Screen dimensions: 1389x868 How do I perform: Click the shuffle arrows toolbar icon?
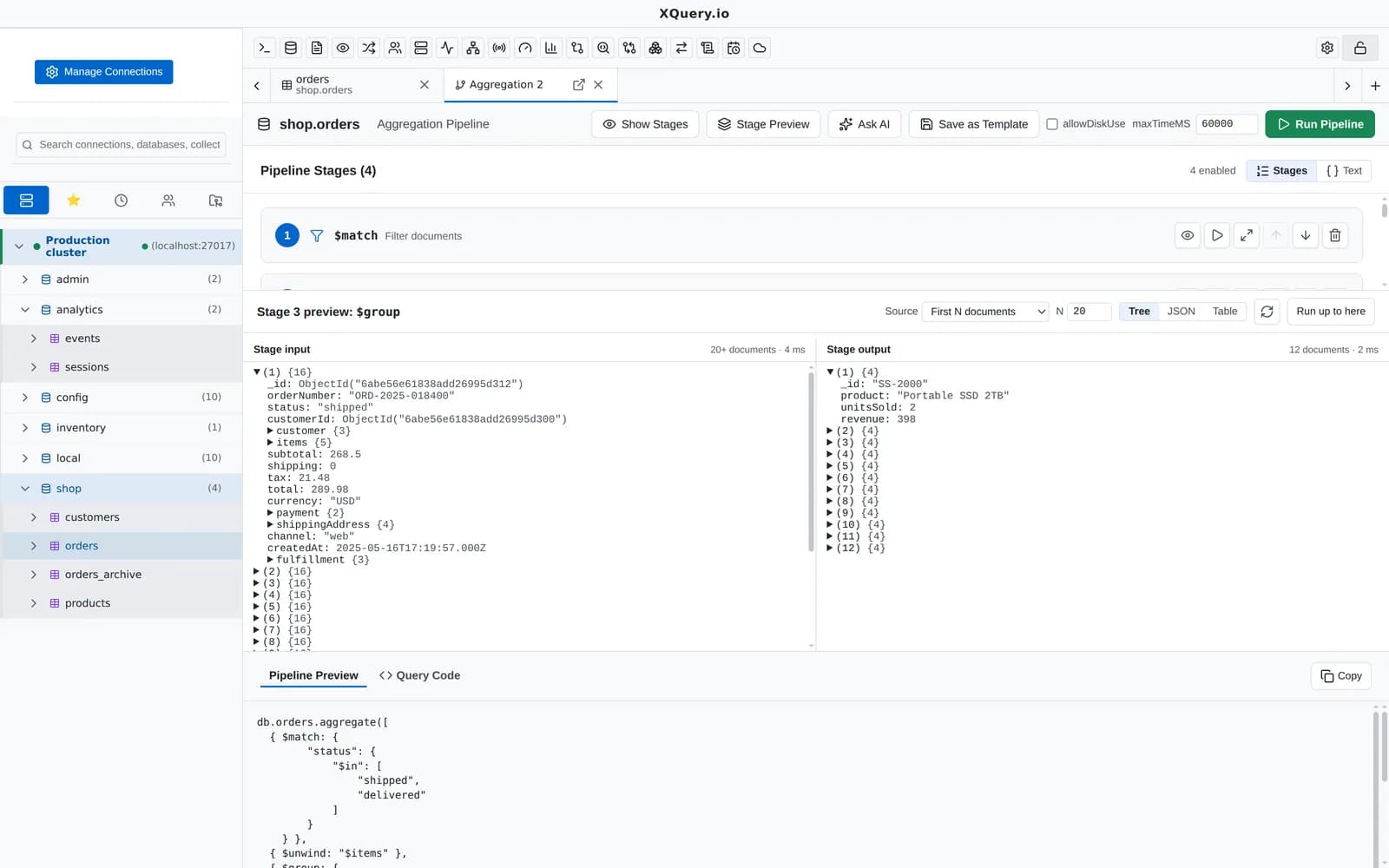tap(369, 48)
